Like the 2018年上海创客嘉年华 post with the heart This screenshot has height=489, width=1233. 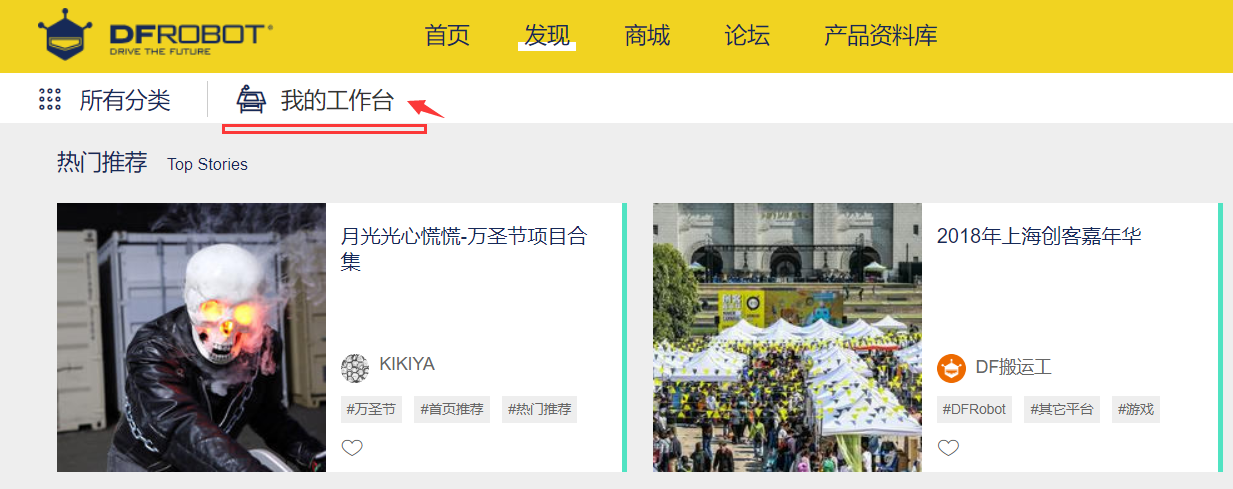[948, 448]
